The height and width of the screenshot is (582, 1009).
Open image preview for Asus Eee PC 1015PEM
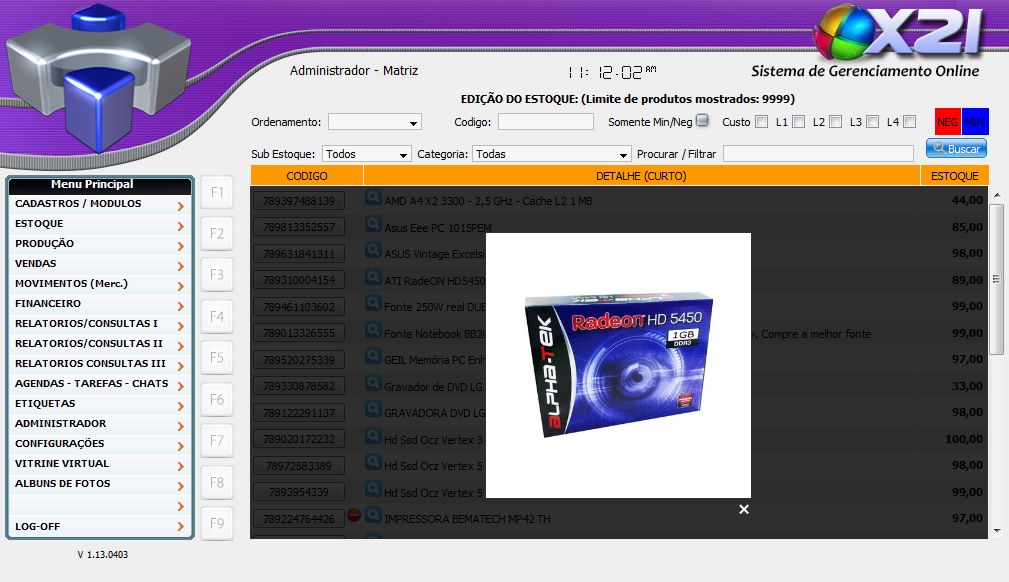(x=373, y=226)
